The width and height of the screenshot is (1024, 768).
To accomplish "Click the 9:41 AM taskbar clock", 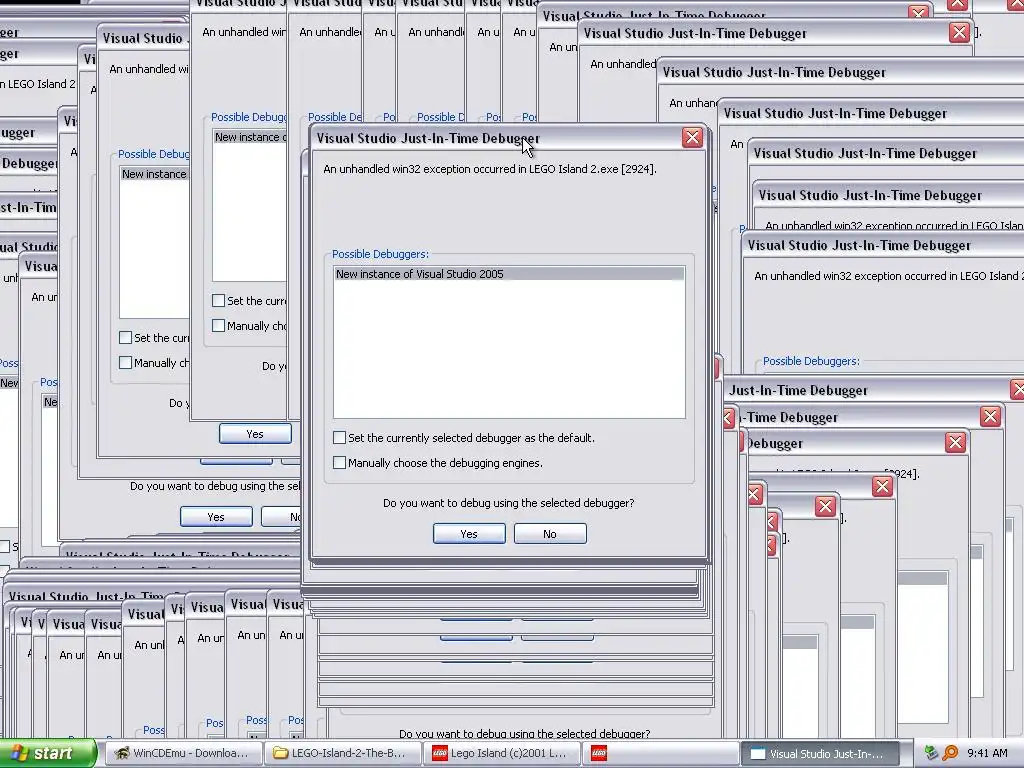I will pos(987,753).
